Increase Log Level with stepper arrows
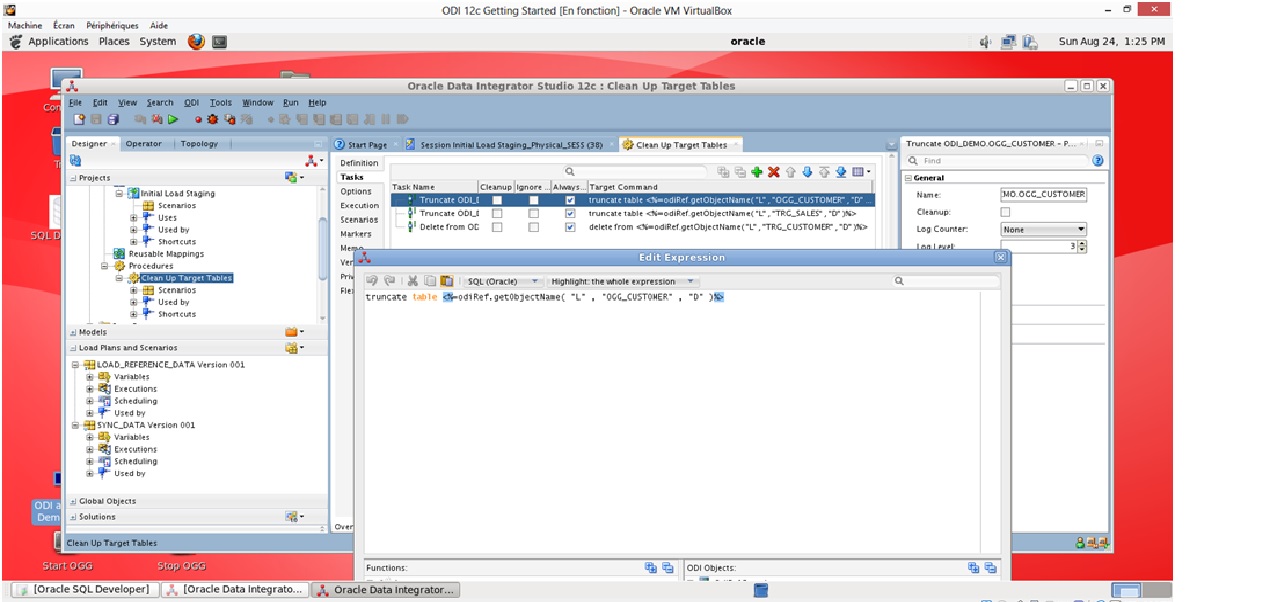The width and height of the screenshot is (1266, 602). point(1082,243)
